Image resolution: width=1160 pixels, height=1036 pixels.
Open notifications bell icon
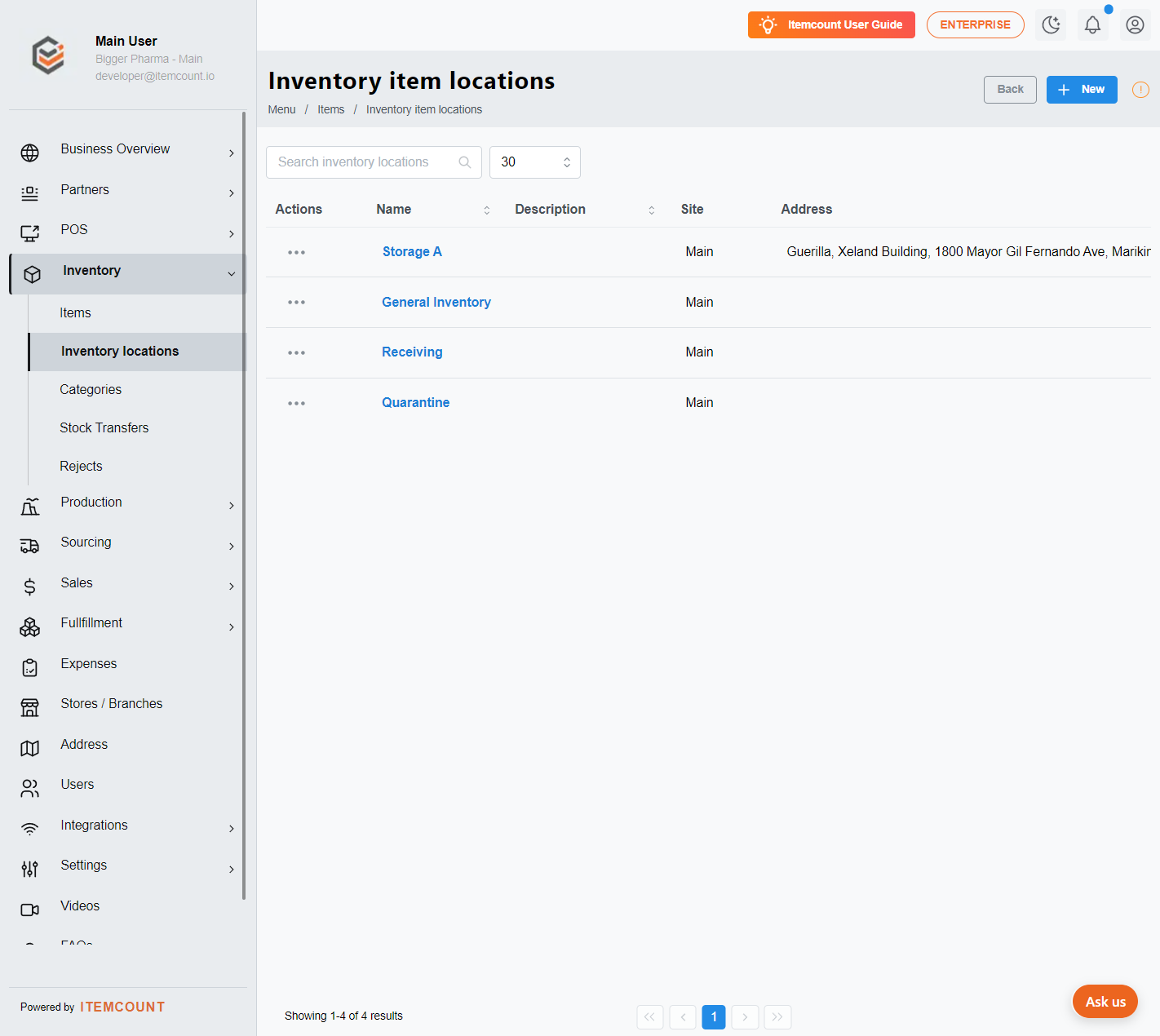tap(1092, 24)
